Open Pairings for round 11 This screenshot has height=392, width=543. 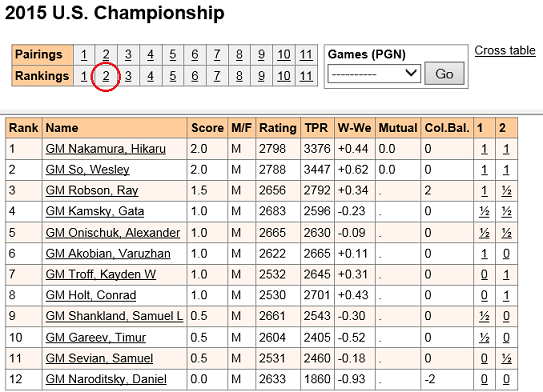[306, 55]
